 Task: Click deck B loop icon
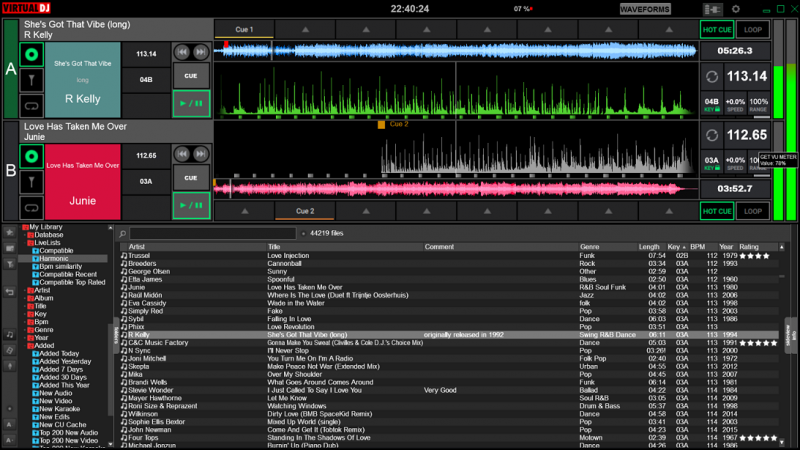coord(31,208)
